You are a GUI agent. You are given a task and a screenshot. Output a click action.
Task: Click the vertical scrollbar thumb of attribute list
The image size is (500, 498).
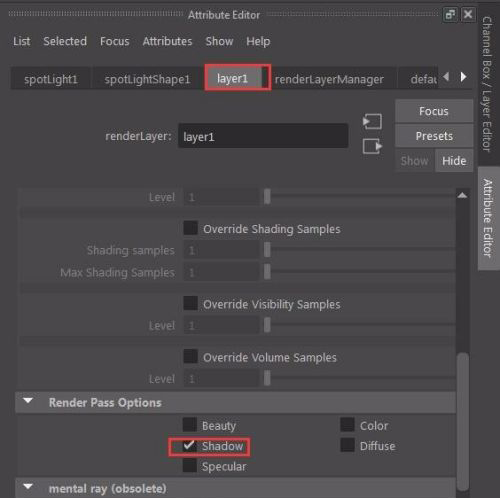(x=463, y=422)
